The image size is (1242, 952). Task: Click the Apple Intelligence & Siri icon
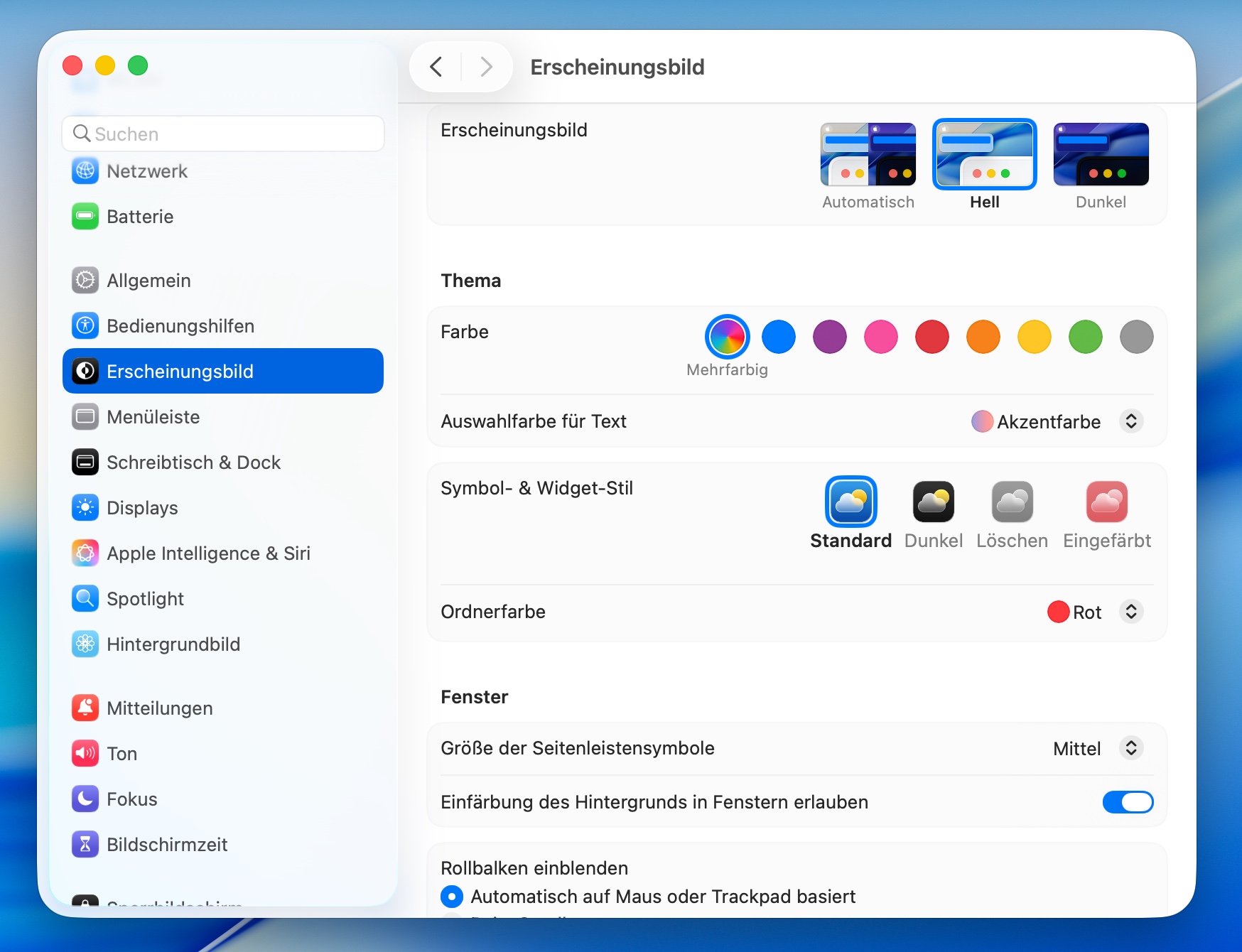85,553
